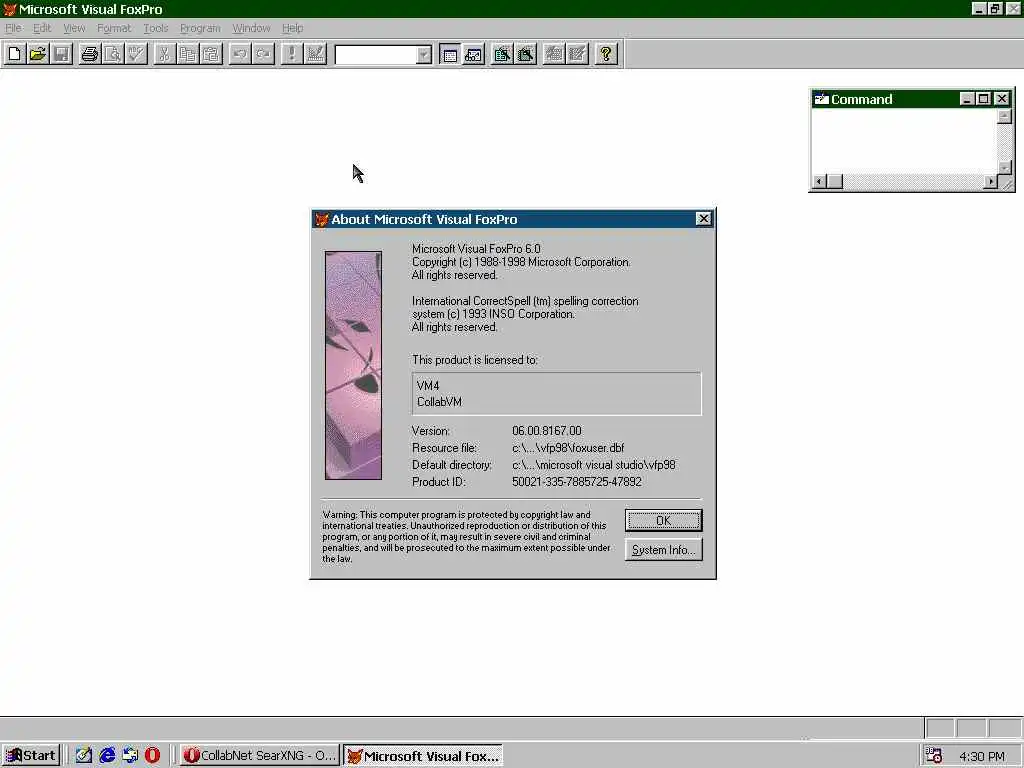Click the Cut scissors icon
The width and height of the screenshot is (1024, 768).
[165, 54]
